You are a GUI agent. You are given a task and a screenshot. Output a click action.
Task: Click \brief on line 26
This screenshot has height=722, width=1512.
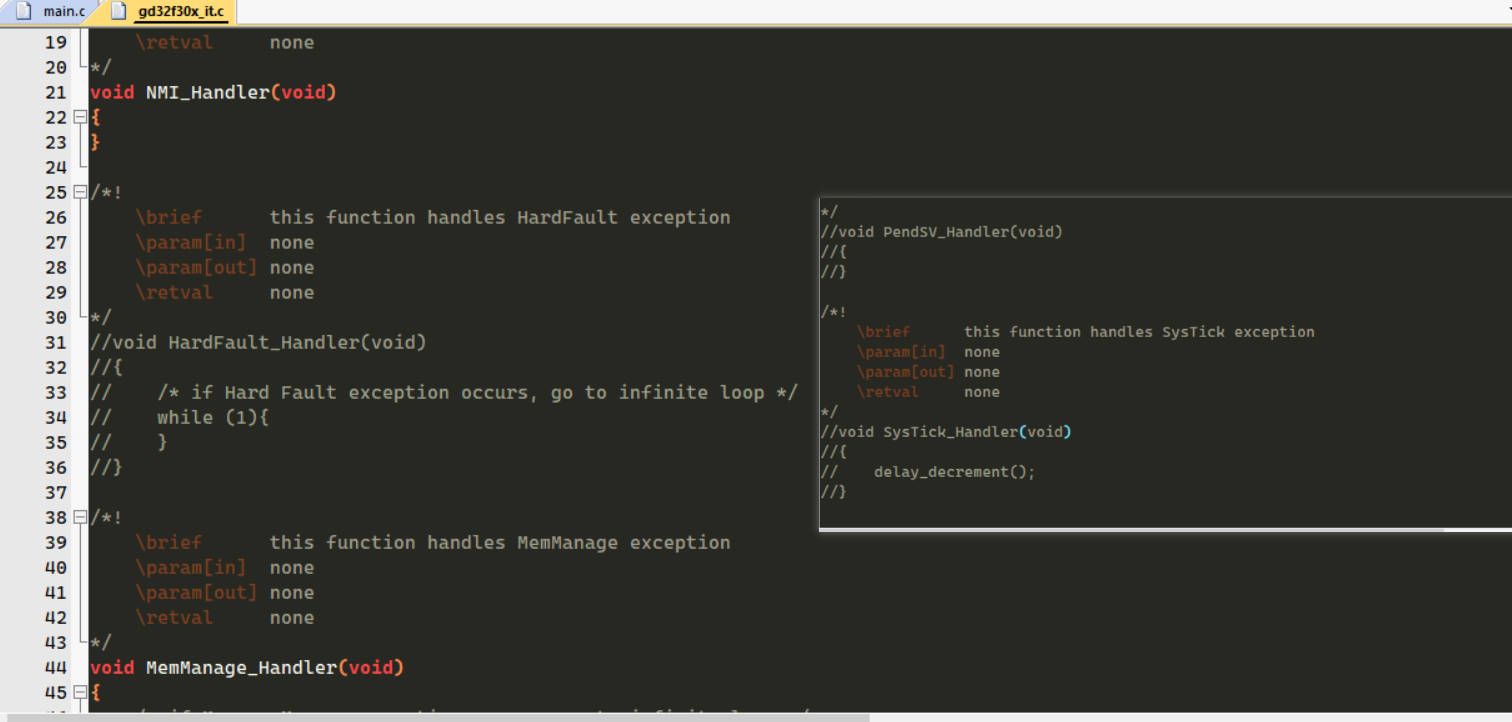169,217
